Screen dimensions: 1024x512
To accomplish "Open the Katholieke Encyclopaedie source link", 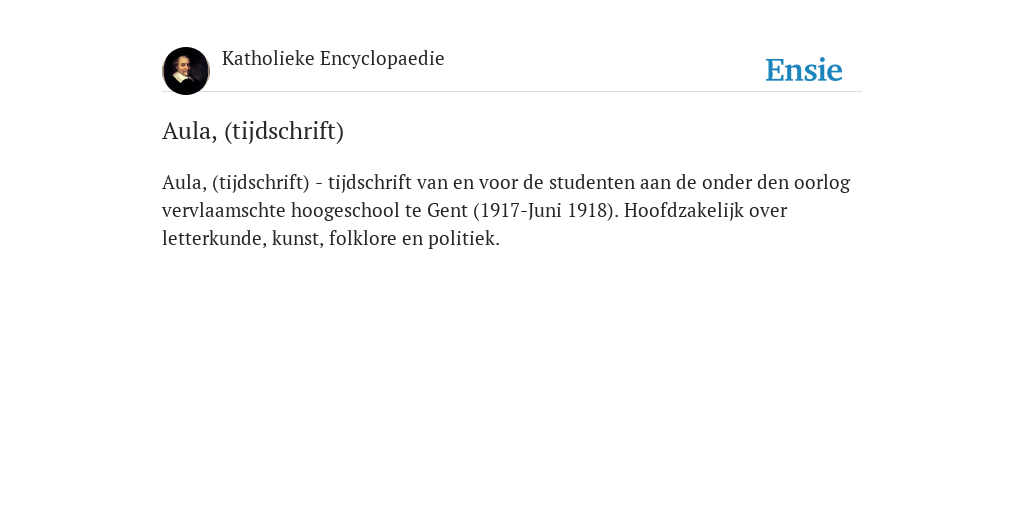I will point(333,59).
